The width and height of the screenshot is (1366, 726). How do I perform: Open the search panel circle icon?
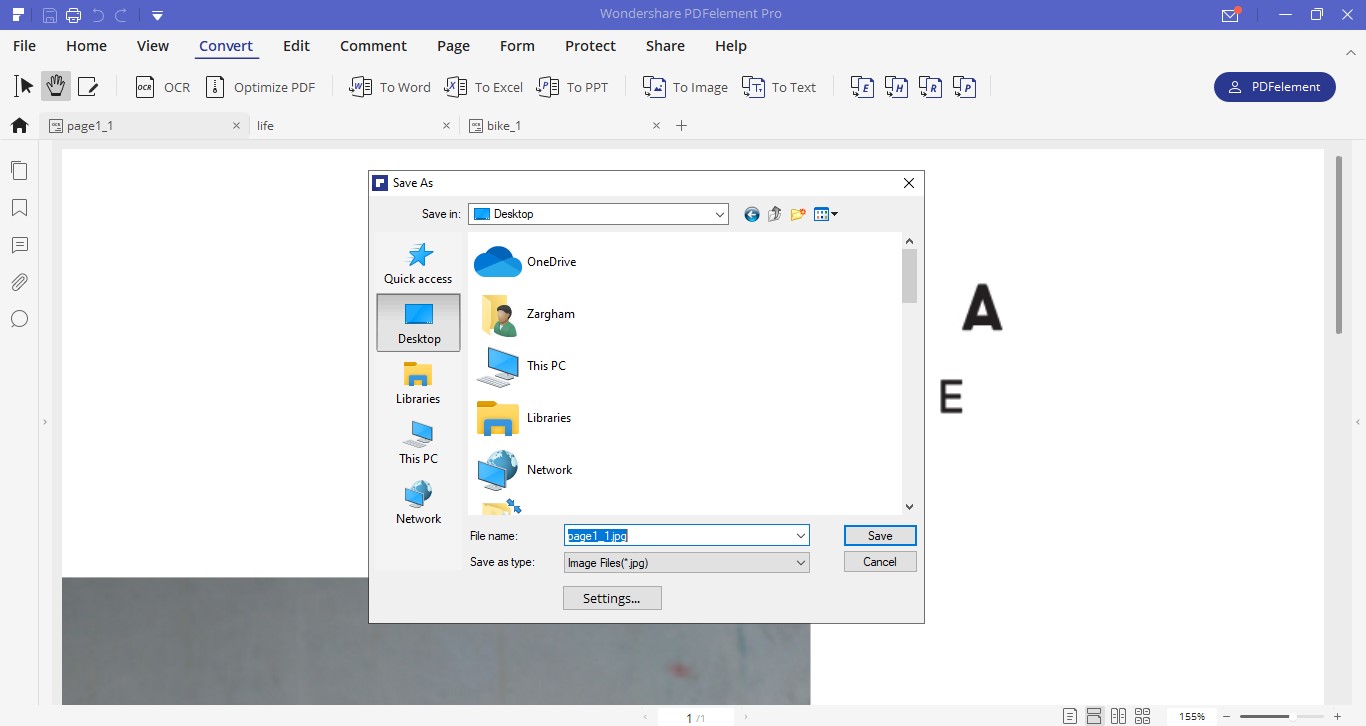19,319
